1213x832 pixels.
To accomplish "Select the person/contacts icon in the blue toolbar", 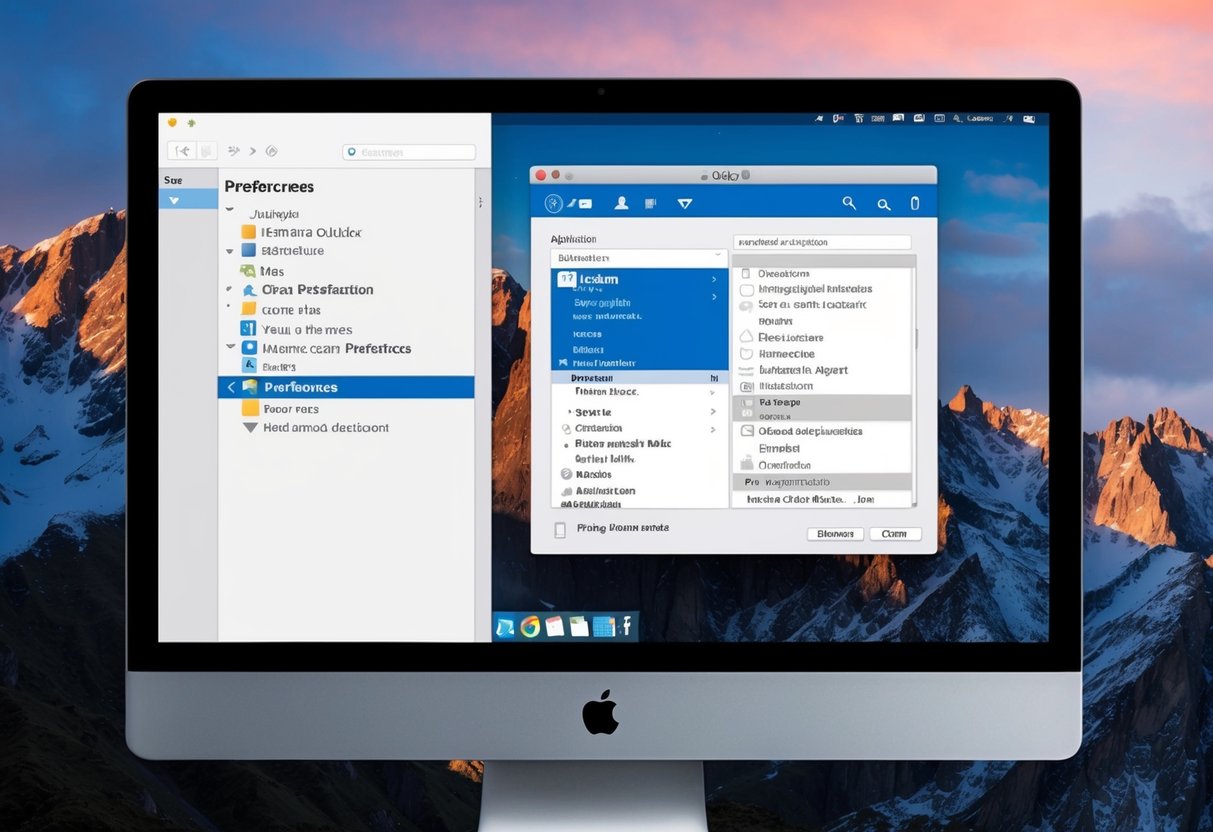I will point(622,202).
